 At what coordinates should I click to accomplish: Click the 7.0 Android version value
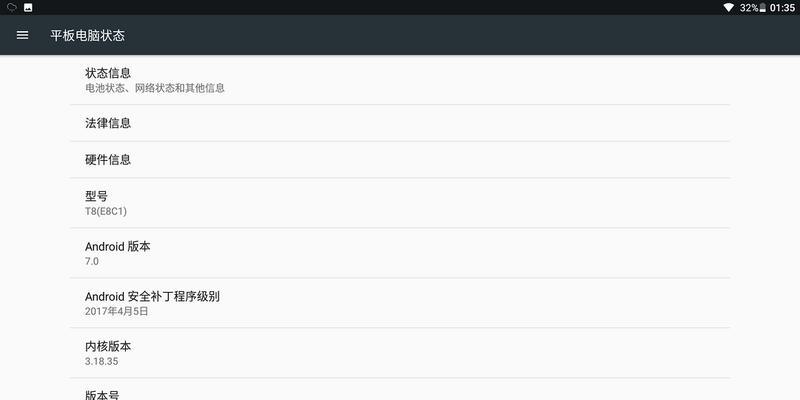[x=92, y=261]
